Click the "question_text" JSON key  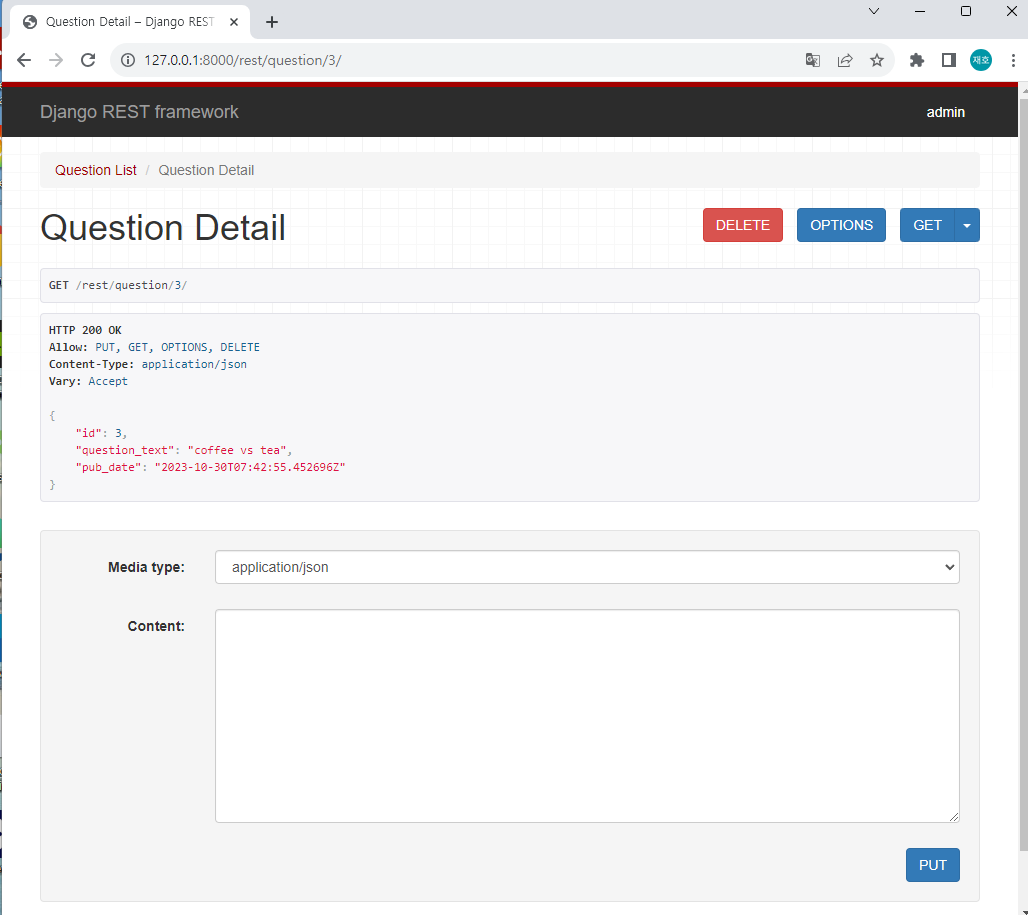(125, 450)
